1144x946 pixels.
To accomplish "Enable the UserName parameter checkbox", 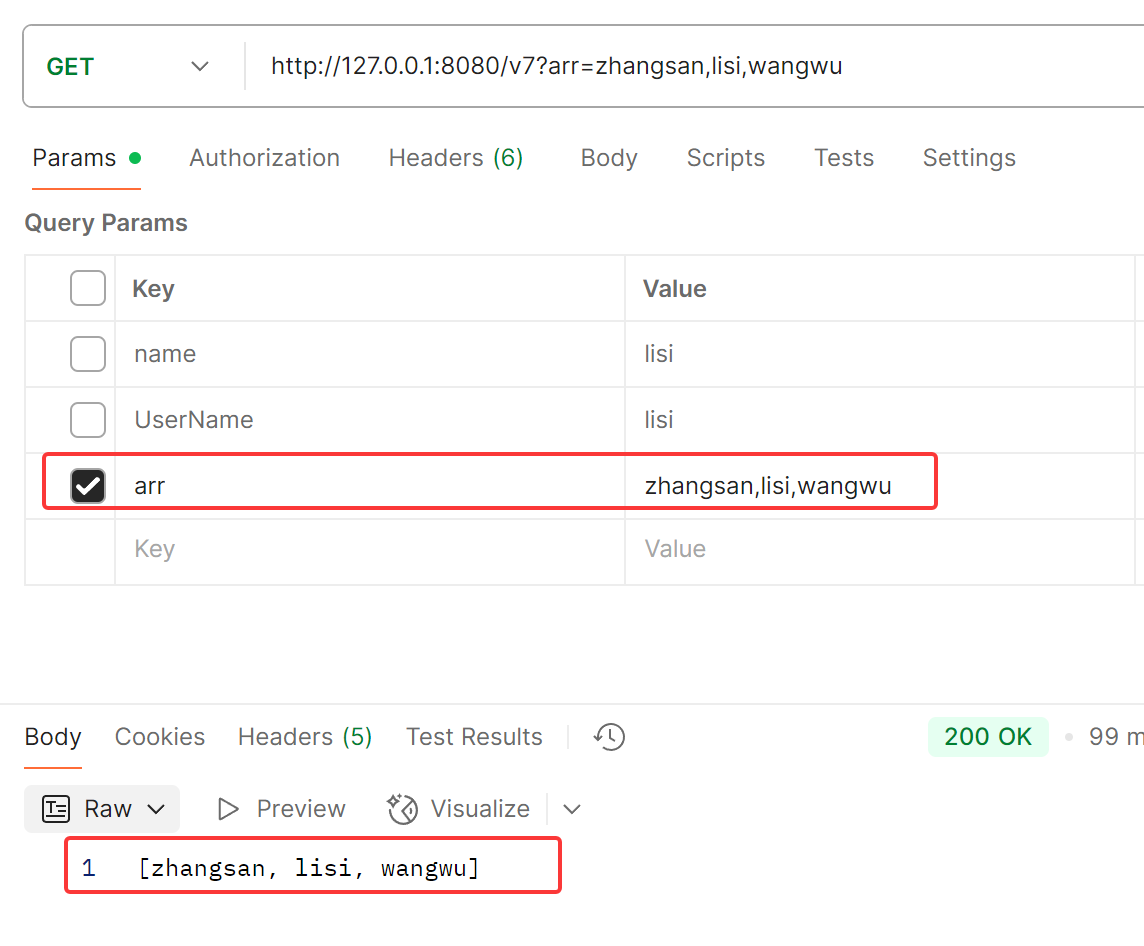I will [88, 419].
